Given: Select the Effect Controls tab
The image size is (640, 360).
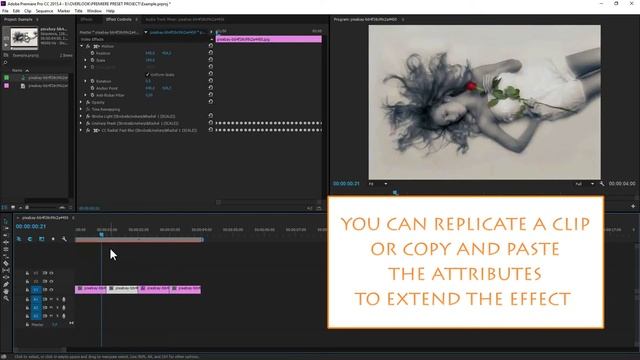Looking at the screenshot, I should pos(118,19).
